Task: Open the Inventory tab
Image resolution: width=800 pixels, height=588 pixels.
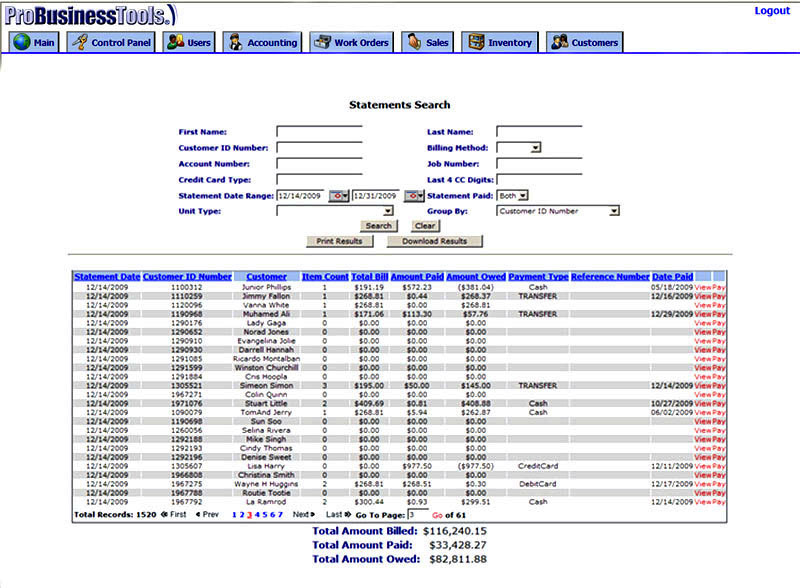Action: 500,42
